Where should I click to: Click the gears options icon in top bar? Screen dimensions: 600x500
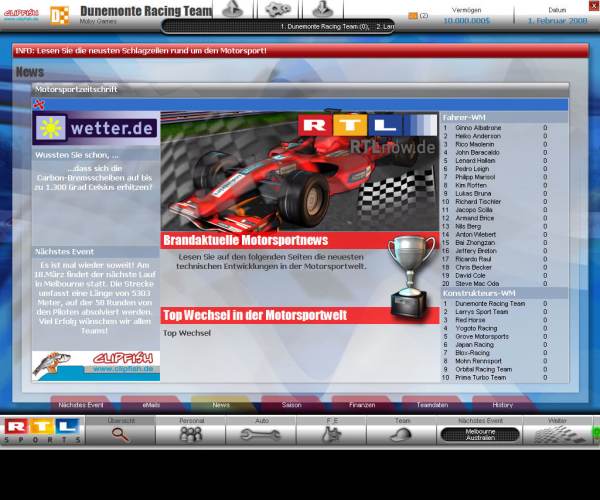[x=278, y=9]
